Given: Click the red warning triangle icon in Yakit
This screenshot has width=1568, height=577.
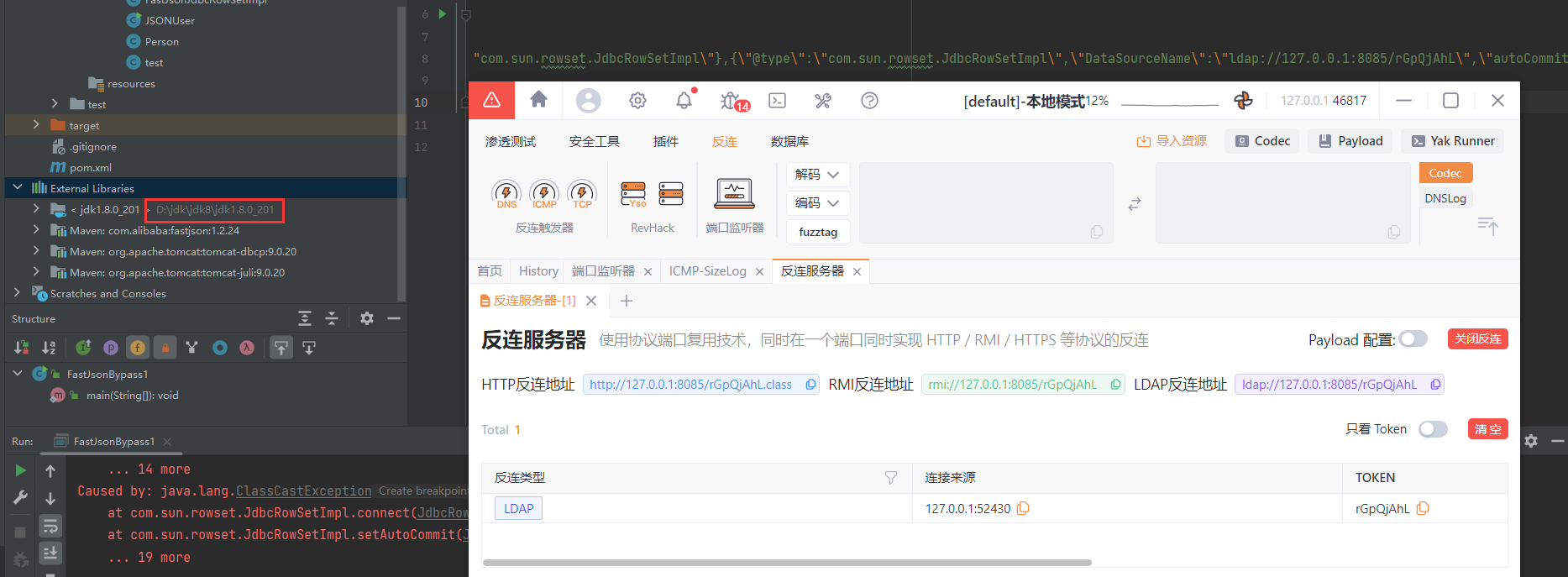Looking at the screenshot, I should point(492,101).
